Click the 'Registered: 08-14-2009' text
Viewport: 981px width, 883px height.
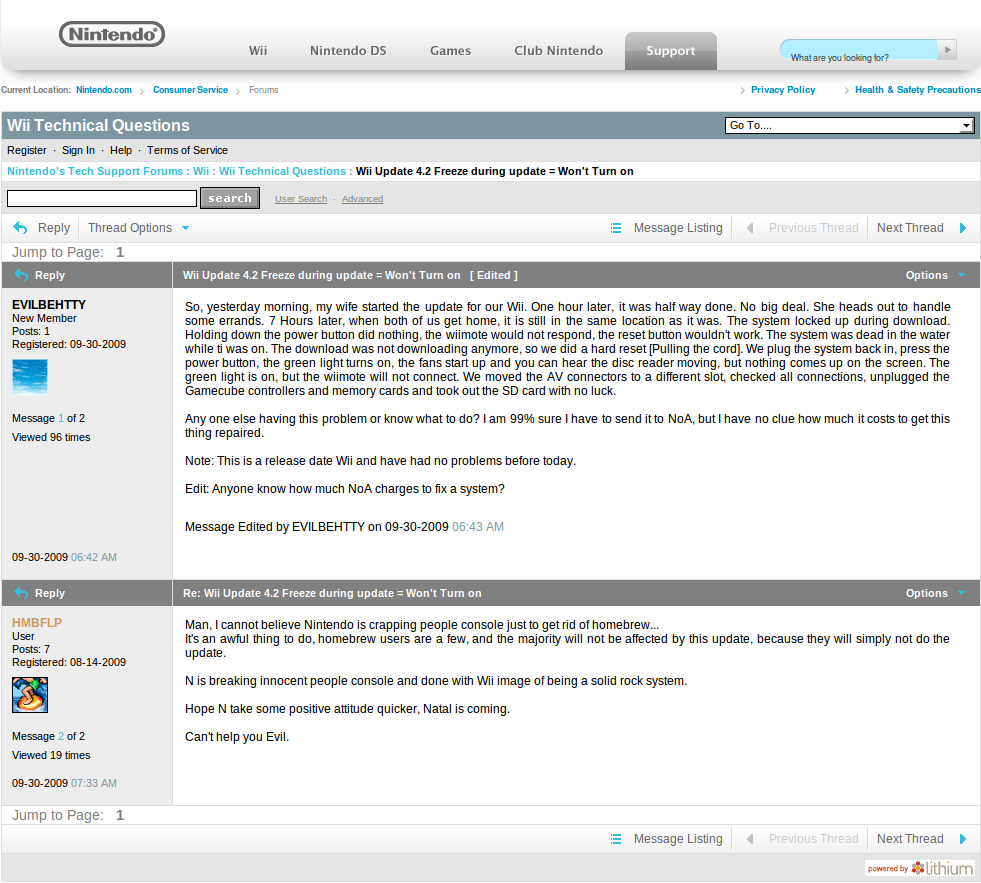pyautogui.click(x=69, y=662)
